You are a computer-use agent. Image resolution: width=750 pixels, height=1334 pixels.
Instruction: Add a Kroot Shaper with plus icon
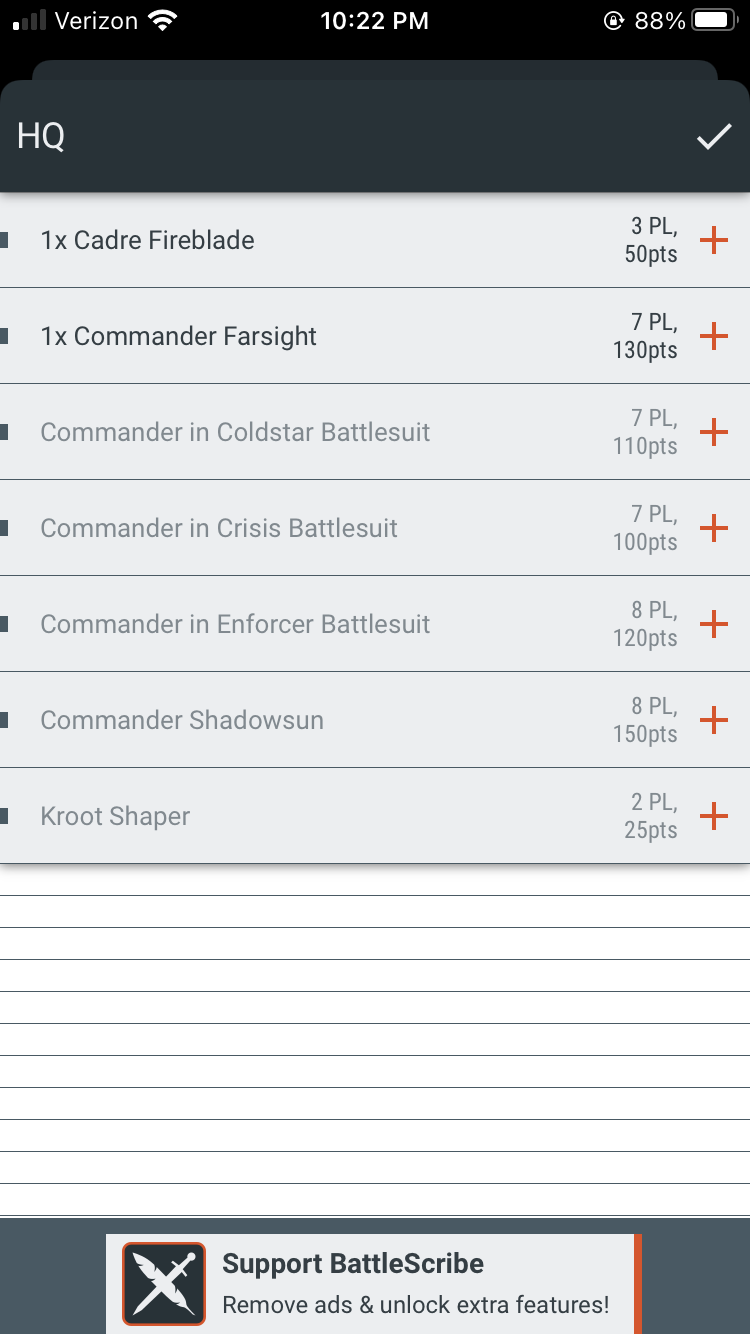click(x=713, y=816)
